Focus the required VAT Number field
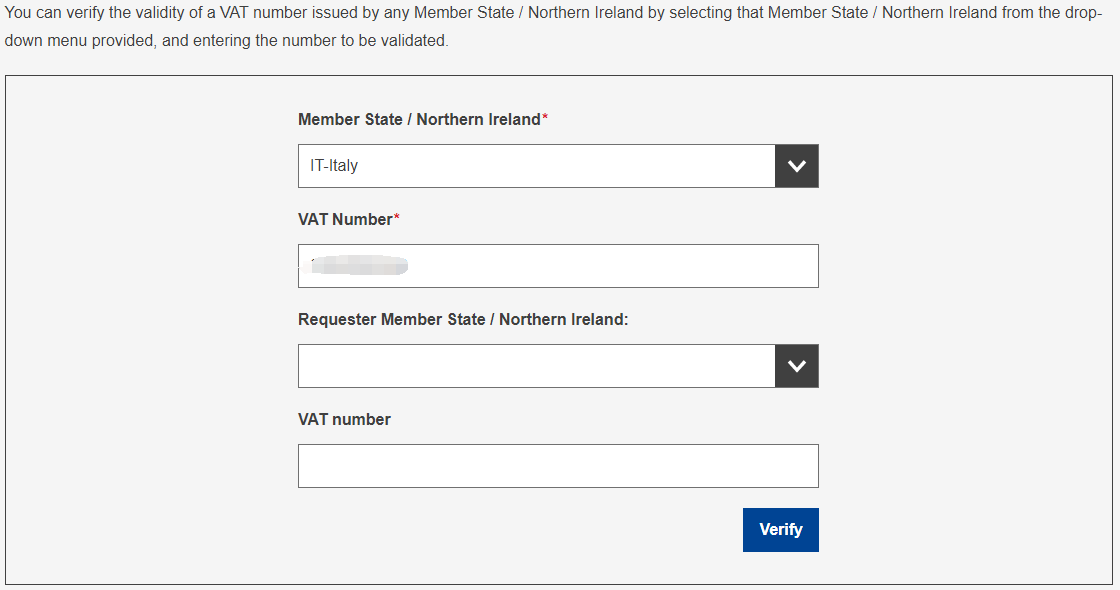Viewport: 1120px width, 590px height. pos(558,266)
